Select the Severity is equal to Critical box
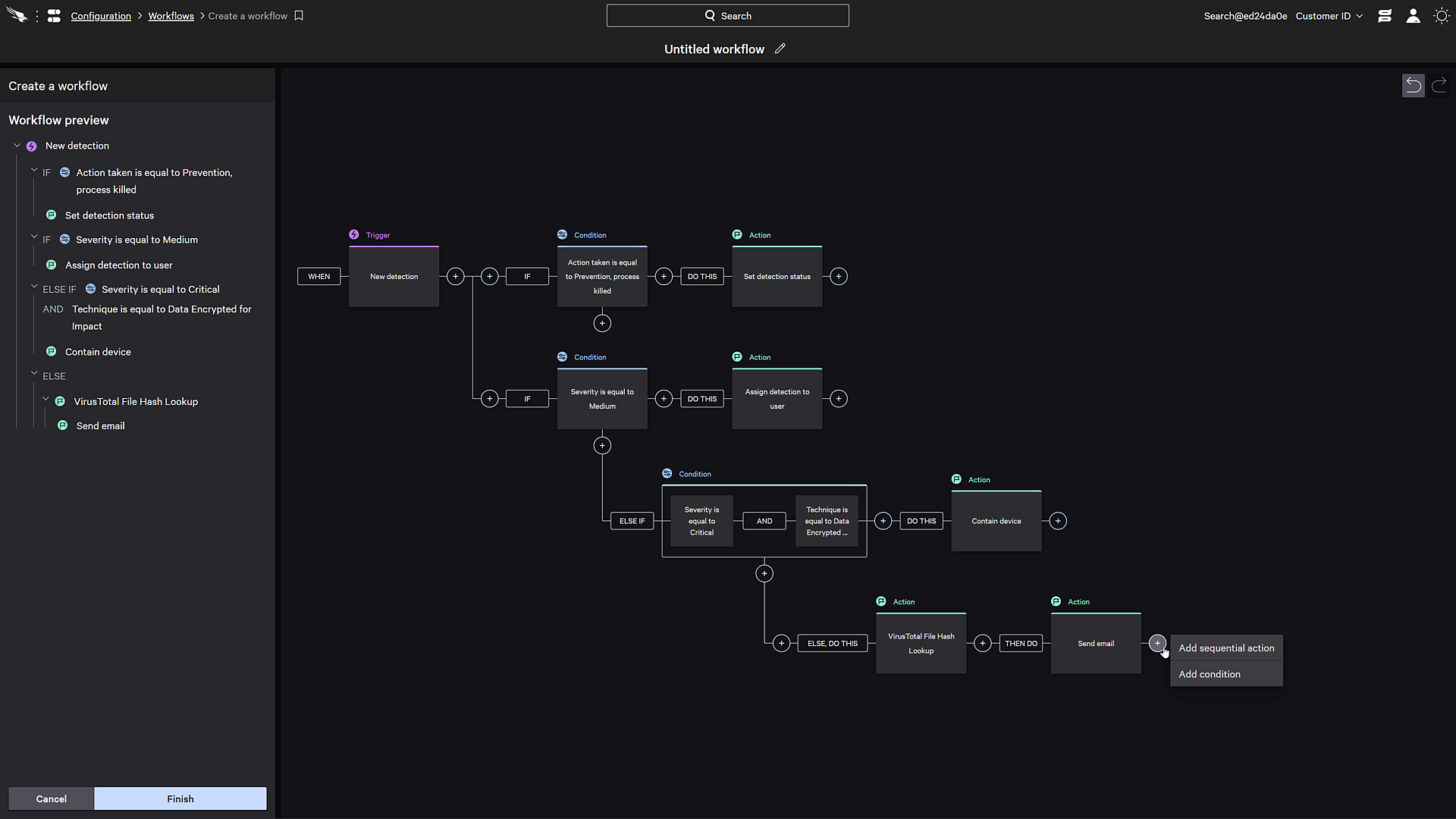Screen dimensions: 1456x819 click(x=701, y=521)
